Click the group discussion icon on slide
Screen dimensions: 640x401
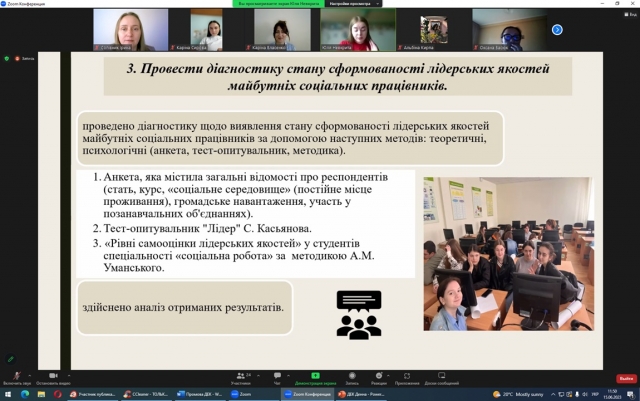point(359,314)
